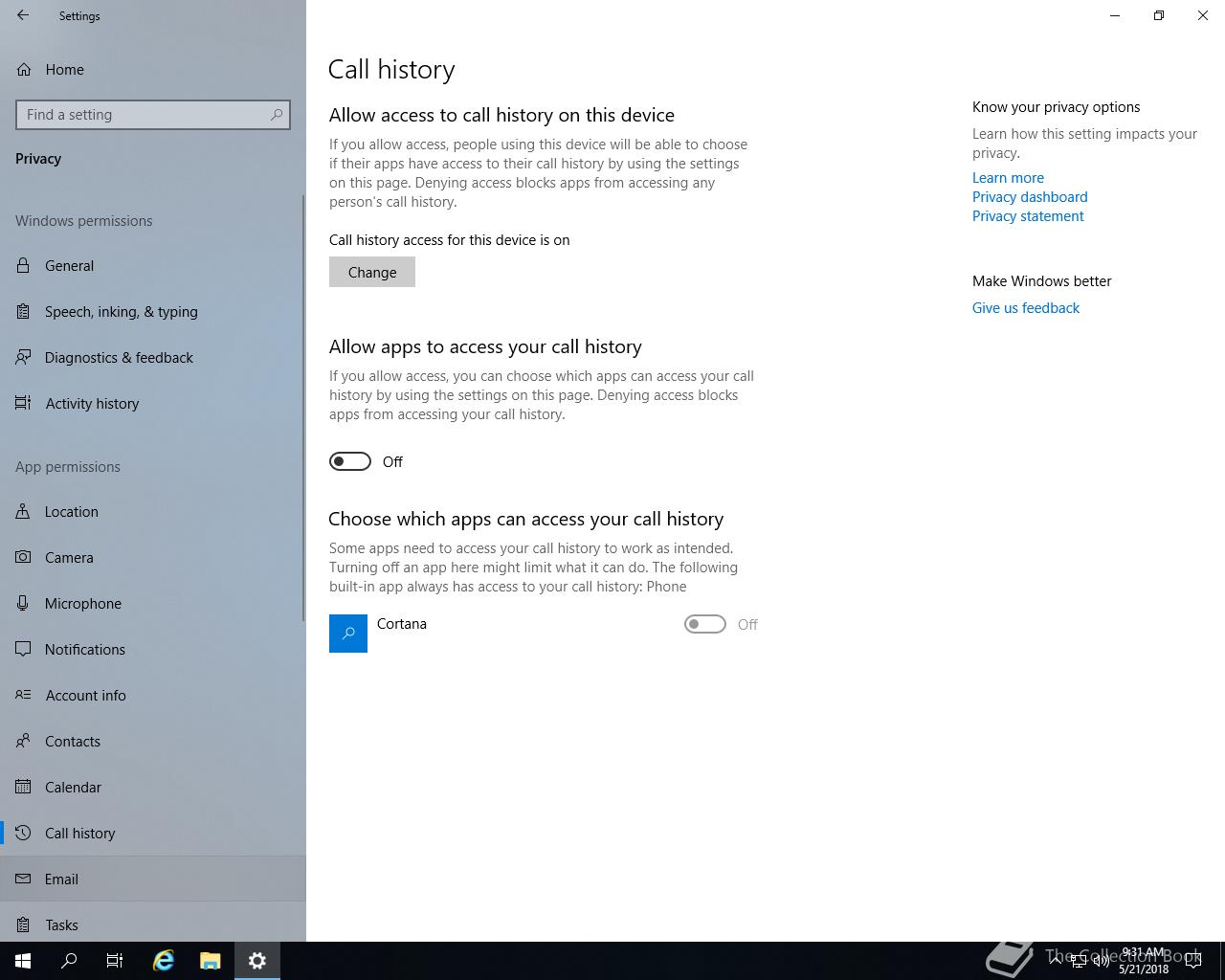Open Activity history settings
The width and height of the screenshot is (1225, 980).
coord(151,403)
